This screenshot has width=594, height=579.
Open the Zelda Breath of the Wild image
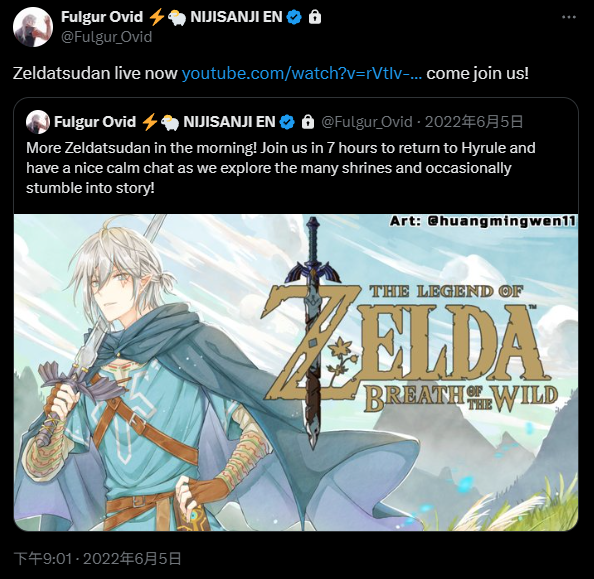pos(296,372)
